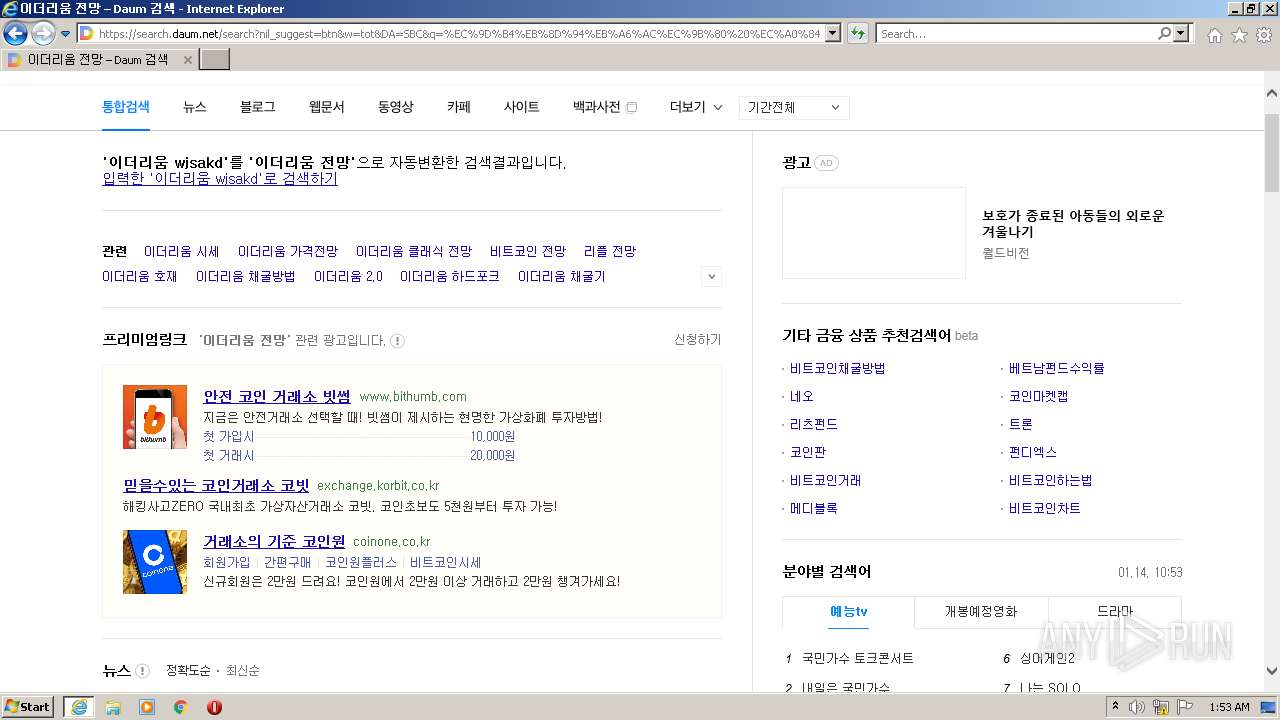Open the Favorites star icon
This screenshot has width=1280, height=720.
pyautogui.click(x=1239, y=35)
